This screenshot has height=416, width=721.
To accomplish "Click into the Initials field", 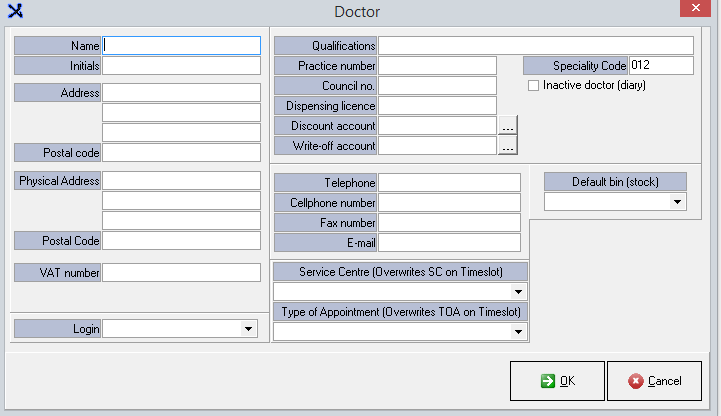I will click(x=181, y=65).
